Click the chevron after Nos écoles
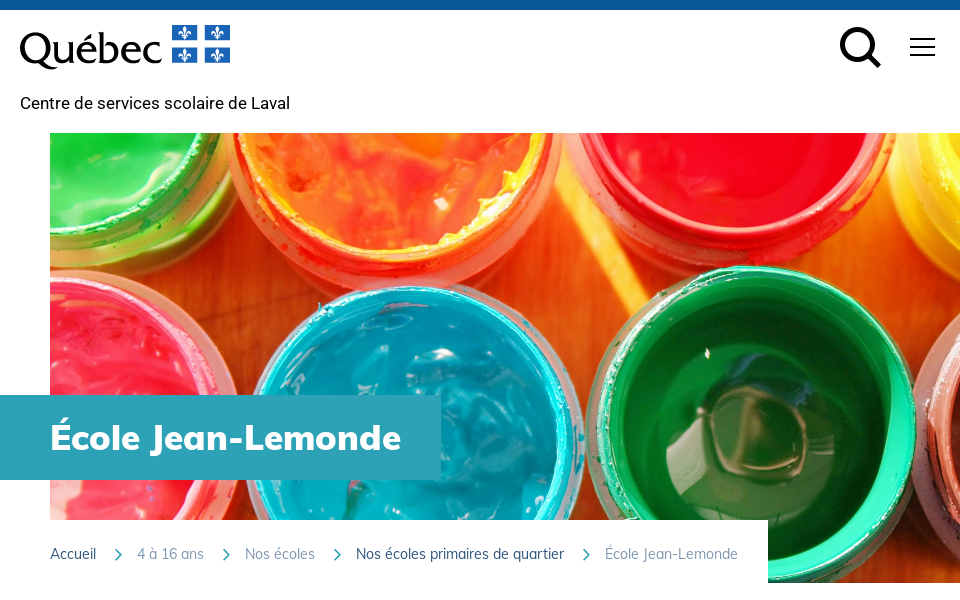The width and height of the screenshot is (960, 600). click(337, 555)
